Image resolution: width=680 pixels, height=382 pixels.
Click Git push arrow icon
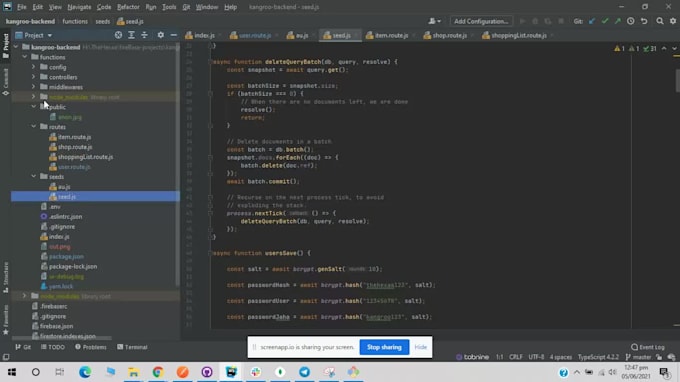coord(617,21)
